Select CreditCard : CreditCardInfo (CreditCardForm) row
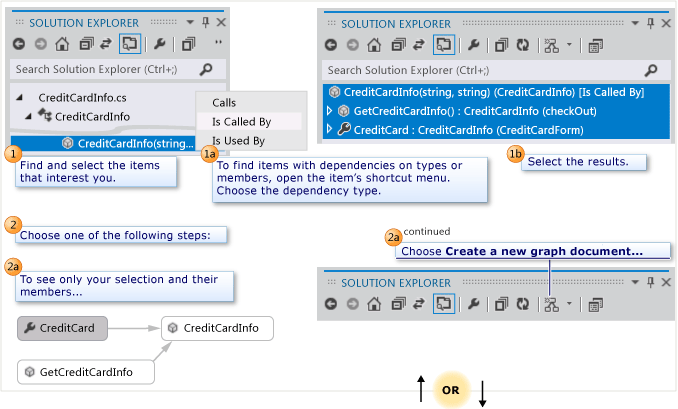678x409 pixels. pyautogui.click(x=496, y=130)
